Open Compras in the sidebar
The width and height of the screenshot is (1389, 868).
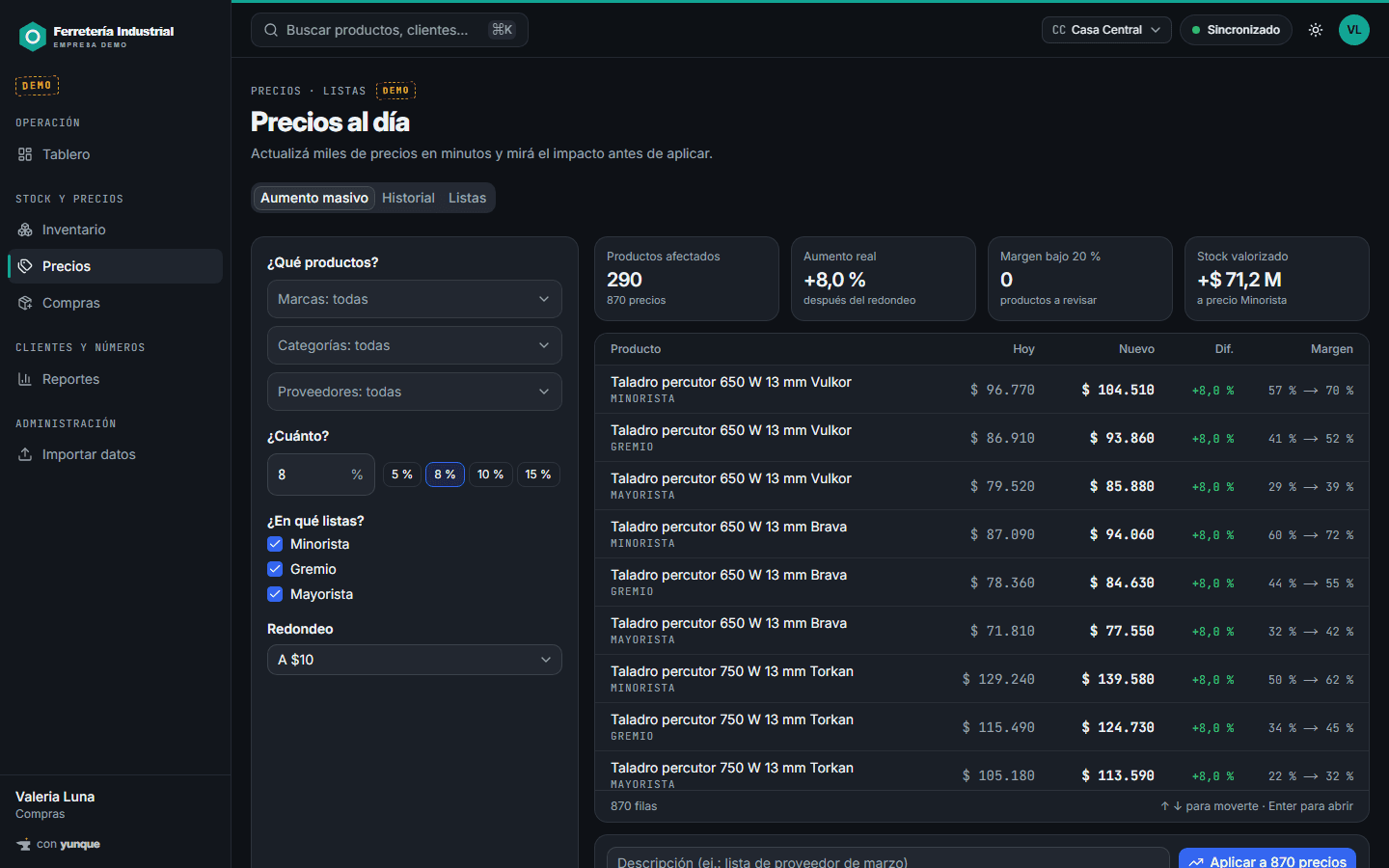pos(115,303)
